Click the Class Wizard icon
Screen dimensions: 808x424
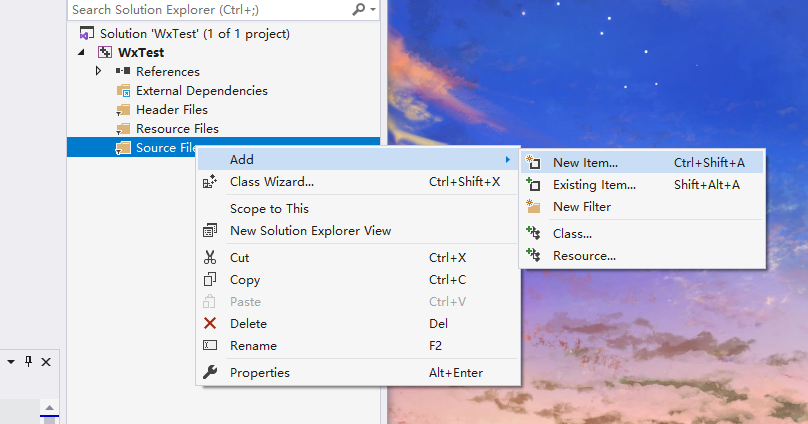(210, 182)
